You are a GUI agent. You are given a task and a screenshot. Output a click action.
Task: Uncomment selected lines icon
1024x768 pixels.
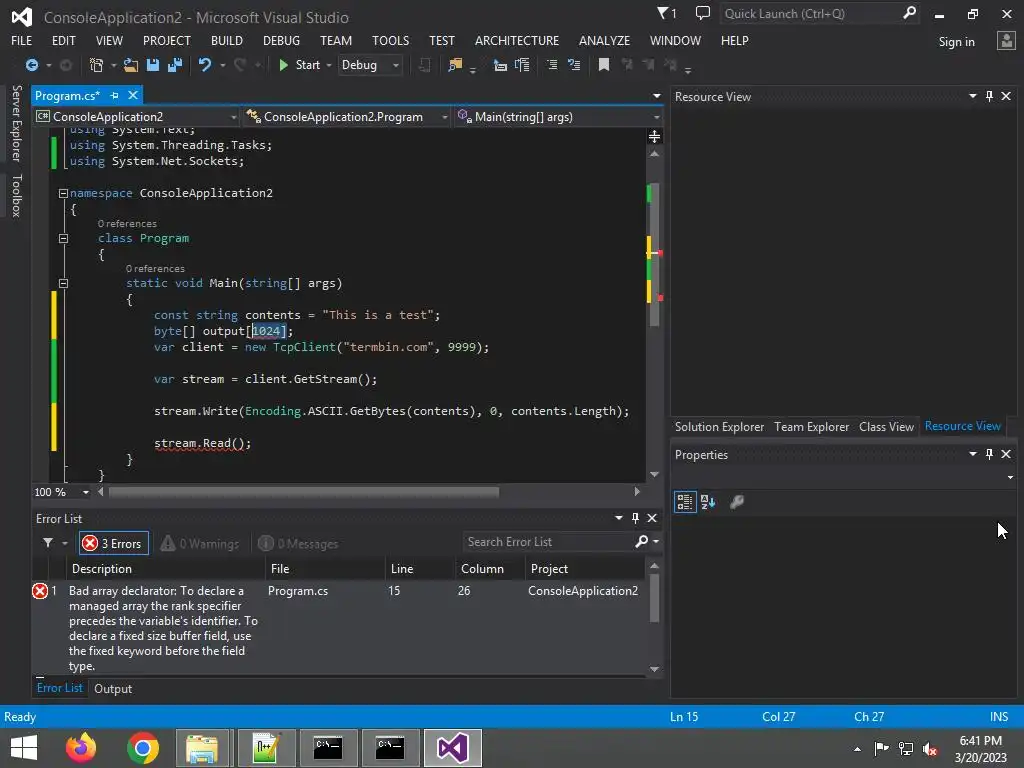tap(574, 65)
